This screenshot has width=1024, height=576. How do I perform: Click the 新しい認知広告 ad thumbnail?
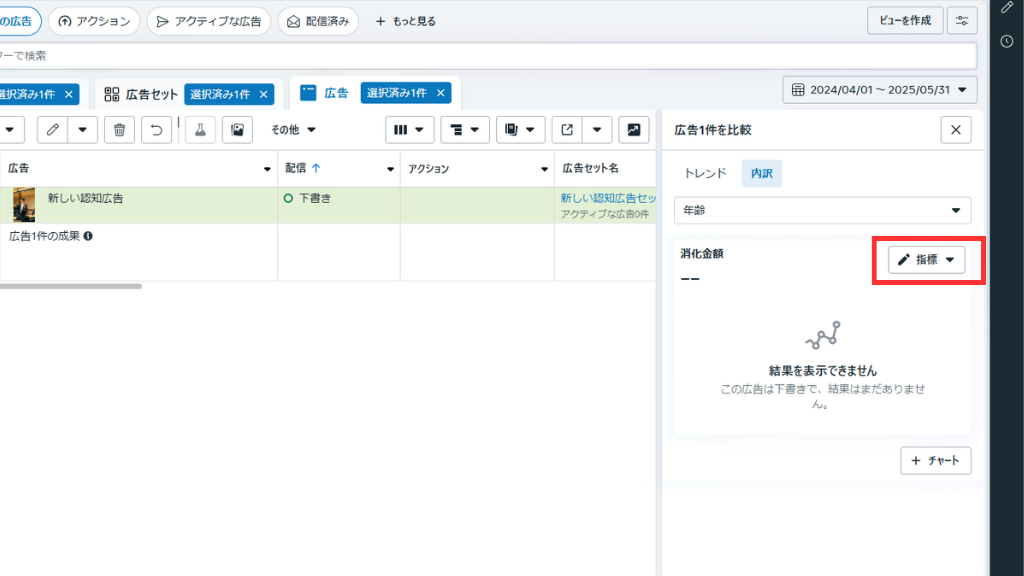pyautogui.click(x=24, y=204)
